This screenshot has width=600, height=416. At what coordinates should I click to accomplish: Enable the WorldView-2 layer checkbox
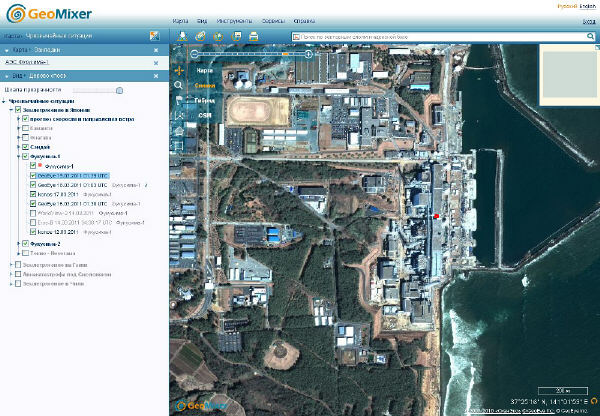pyautogui.click(x=33, y=213)
